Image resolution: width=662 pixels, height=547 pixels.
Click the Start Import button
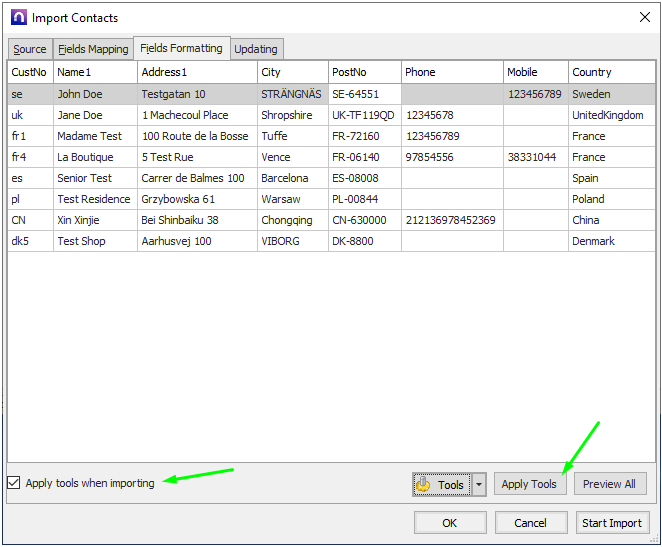coord(611,522)
